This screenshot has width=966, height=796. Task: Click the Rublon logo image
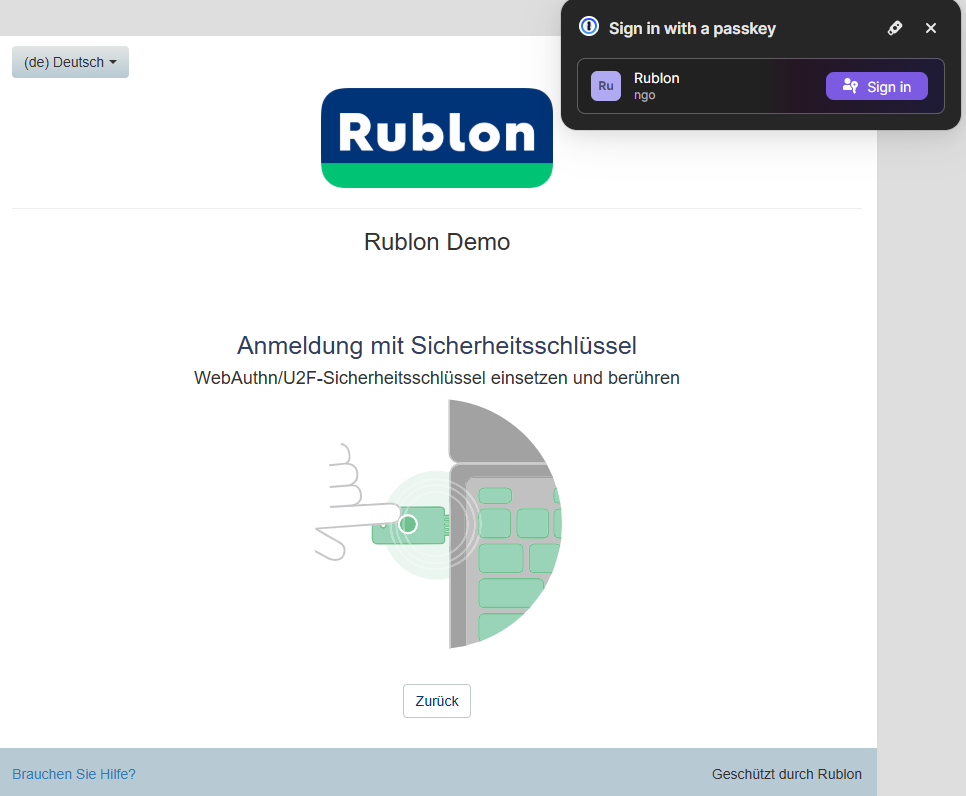(x=437, y=138)
